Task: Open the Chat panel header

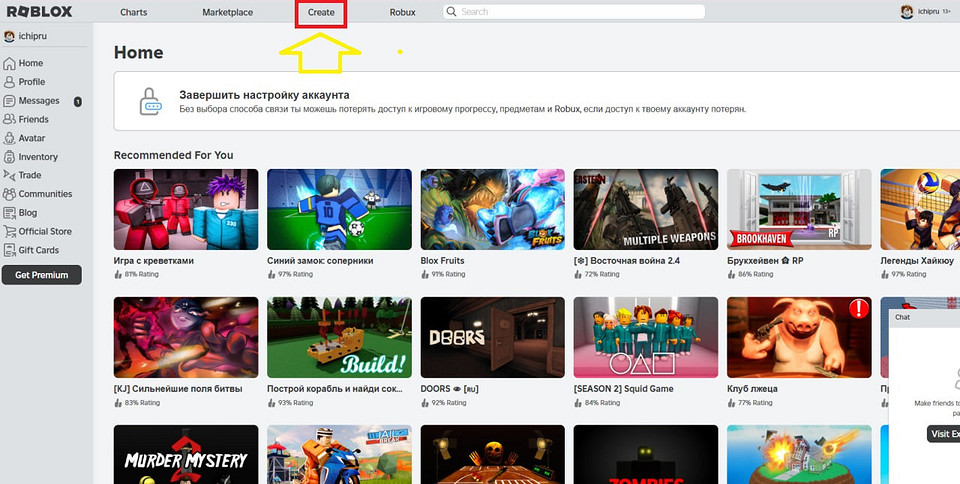Action: pyautogui.click(x=924, y=317)
